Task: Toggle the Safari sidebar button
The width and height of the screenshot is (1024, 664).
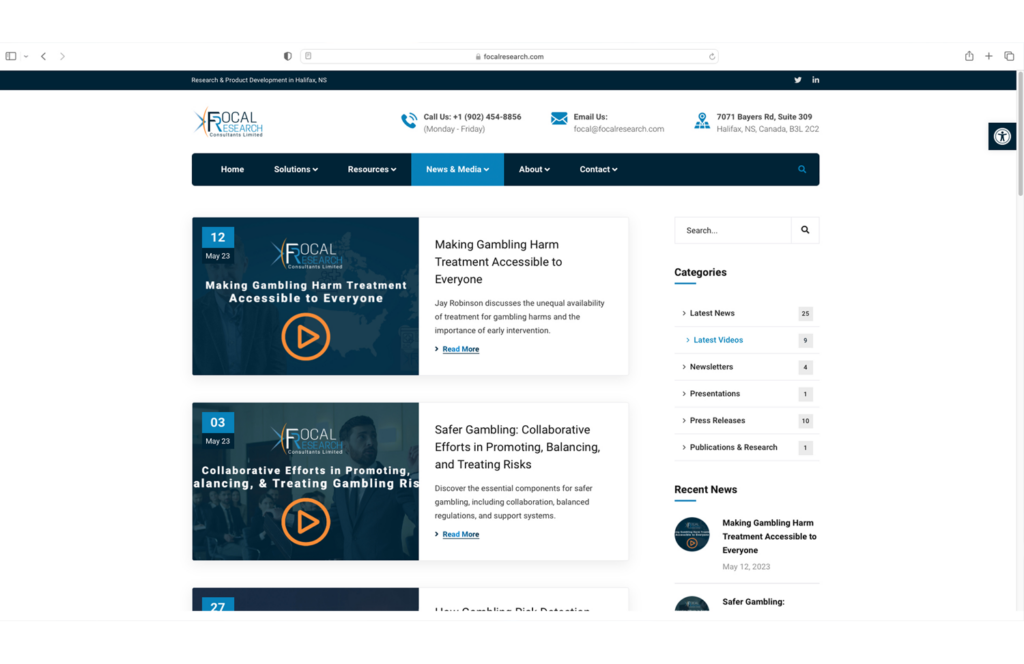Action: coord(11,56)
